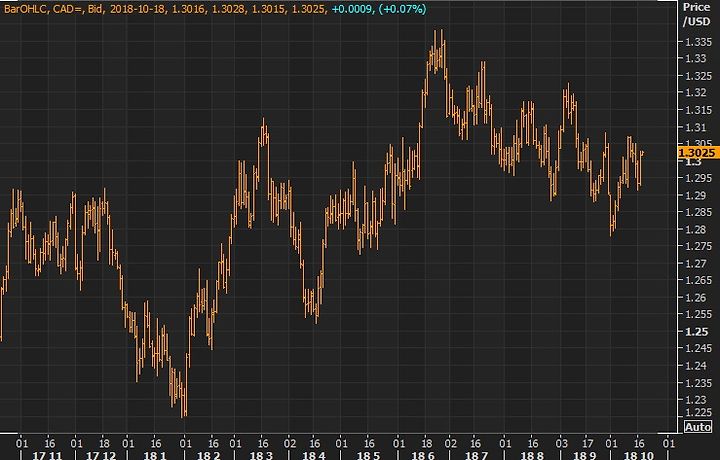Click the 18 3 month label
The height and width of the screenshot is (460, 720).
(261, 455)
